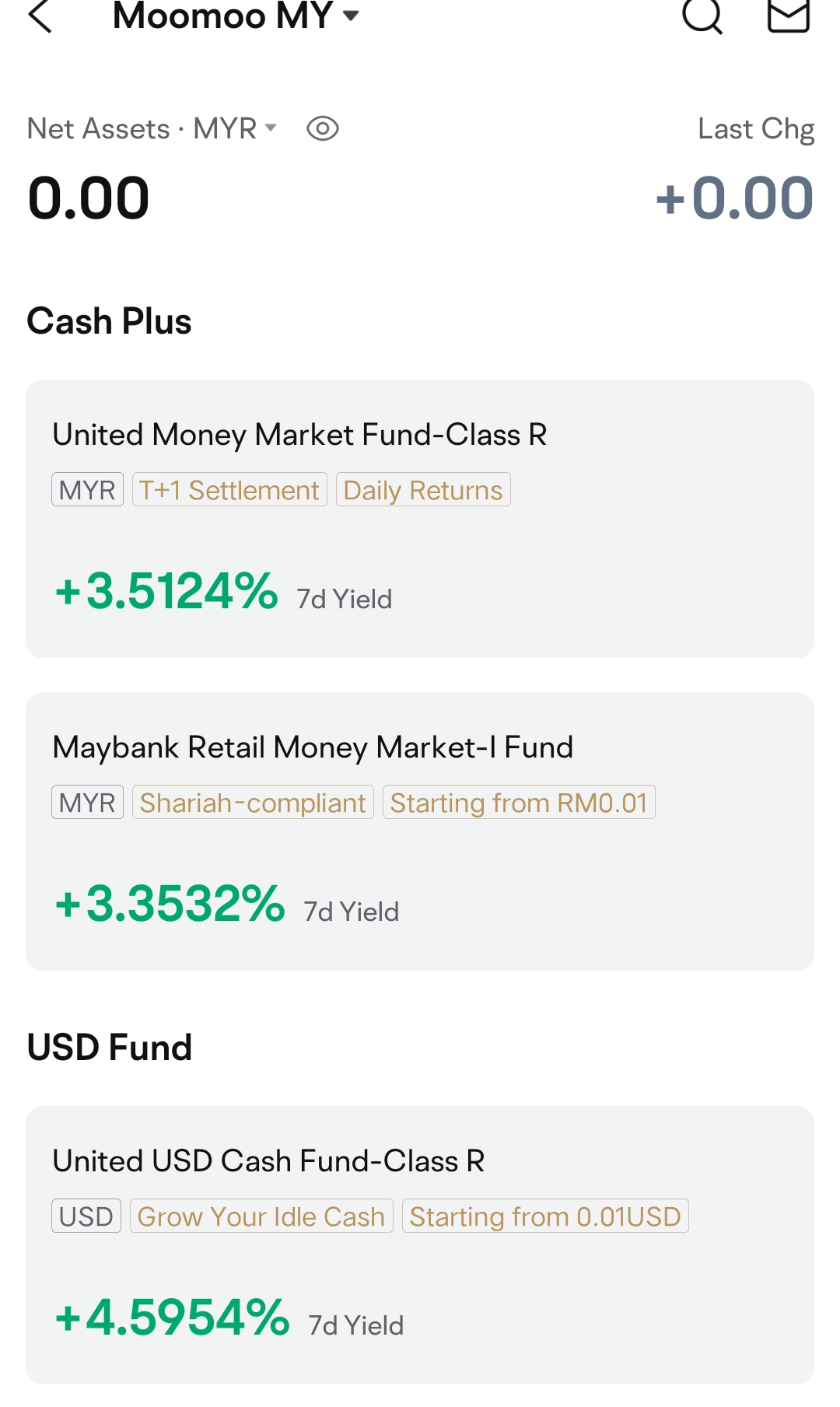The image size is (840, 1407).
Task: Click the +3.5124% 7d yield value
Action: point(166,591)
